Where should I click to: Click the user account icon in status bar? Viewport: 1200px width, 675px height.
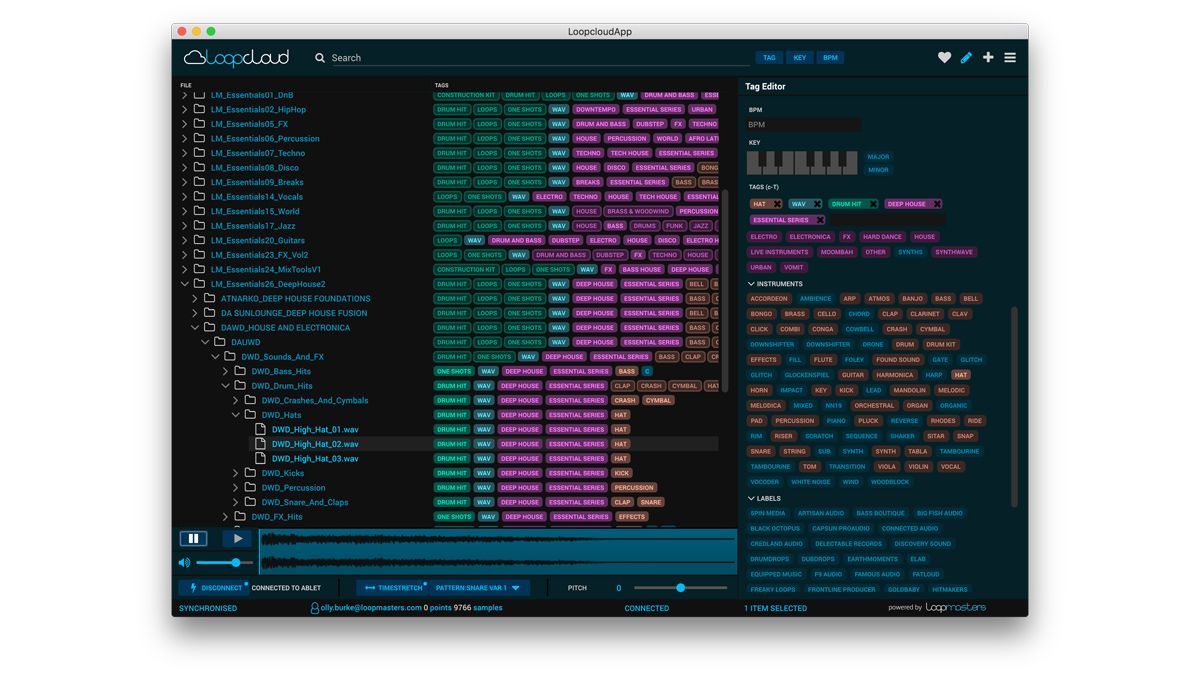[314, 608]
